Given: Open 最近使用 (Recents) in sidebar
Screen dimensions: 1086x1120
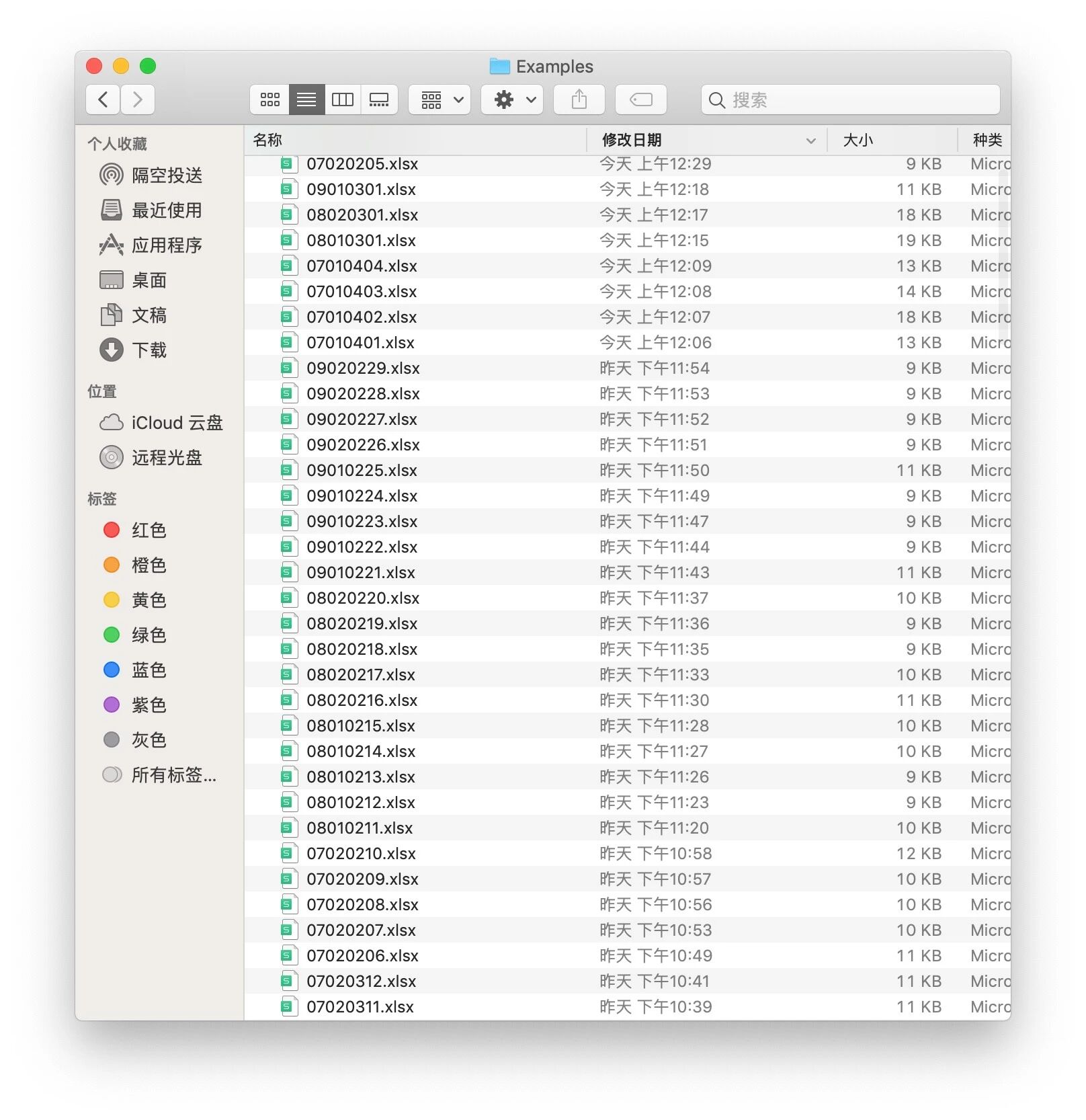Looking at the screenshot, I should click(x=151, y=210).
